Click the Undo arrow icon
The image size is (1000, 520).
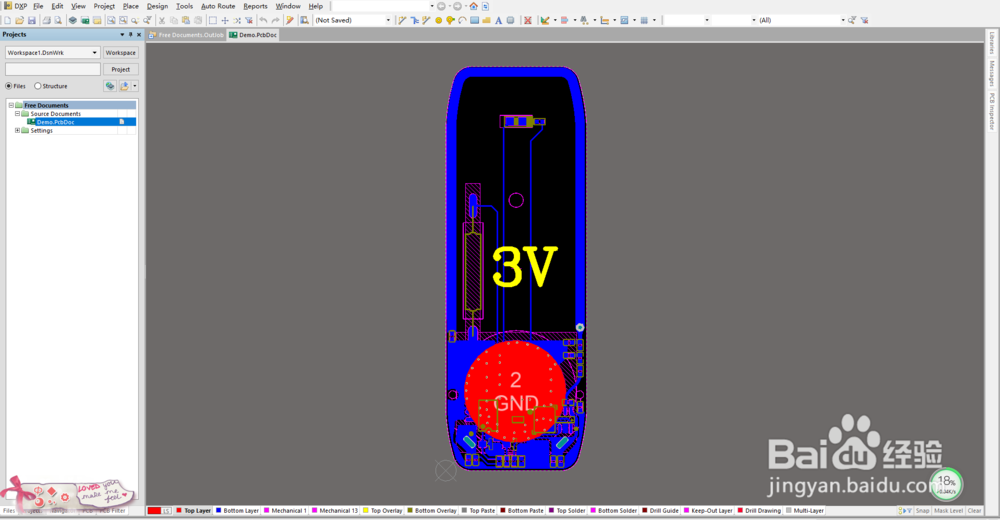pos(263,20)
